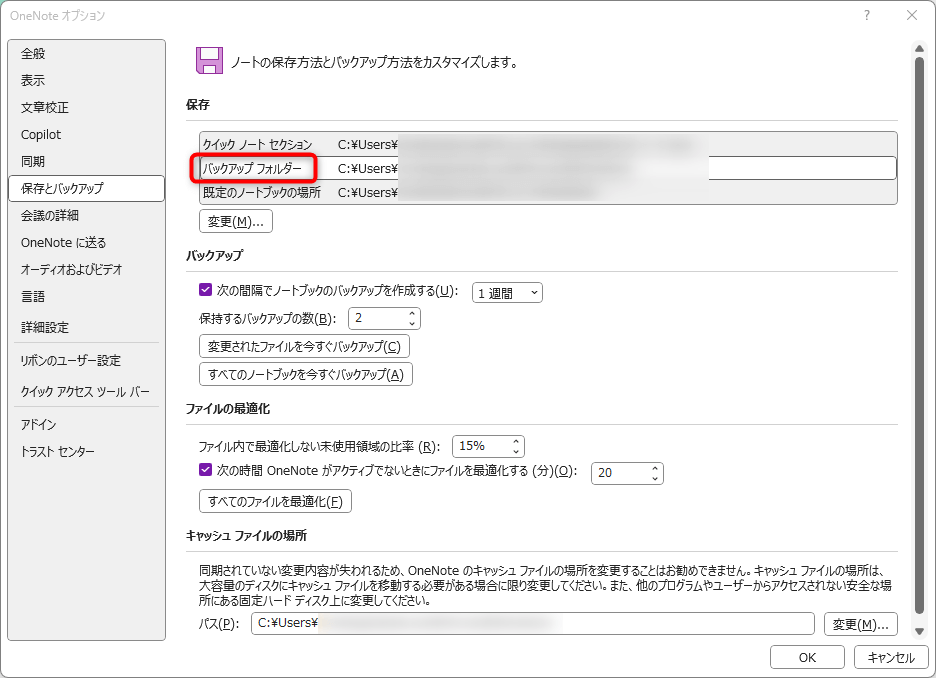
Task: Open the 1 週間 backup interval dropdown
Action: pos(507,292)
